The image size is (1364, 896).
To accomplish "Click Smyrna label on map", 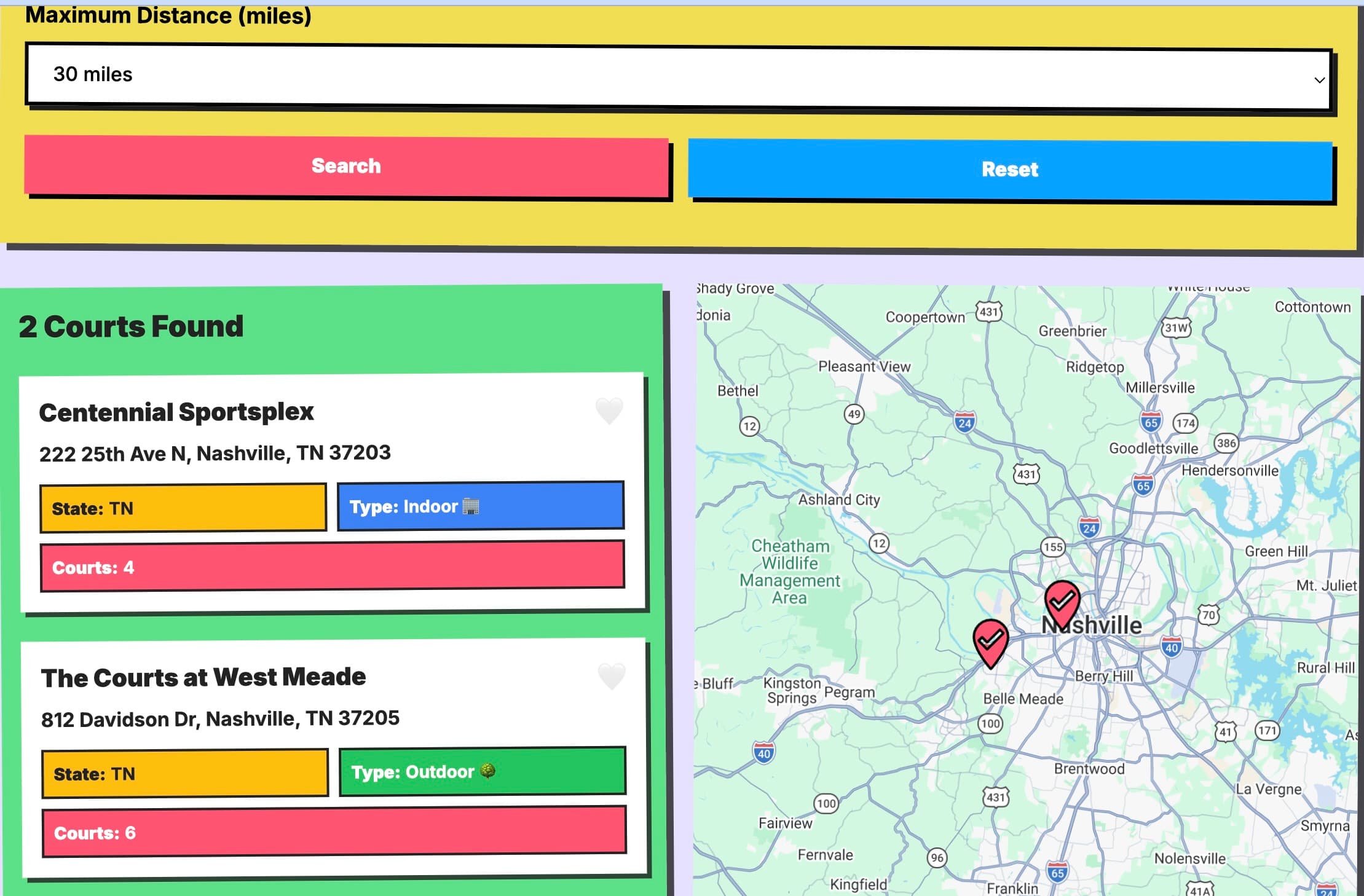I will pyautogui.click(x=1325, y=826).
